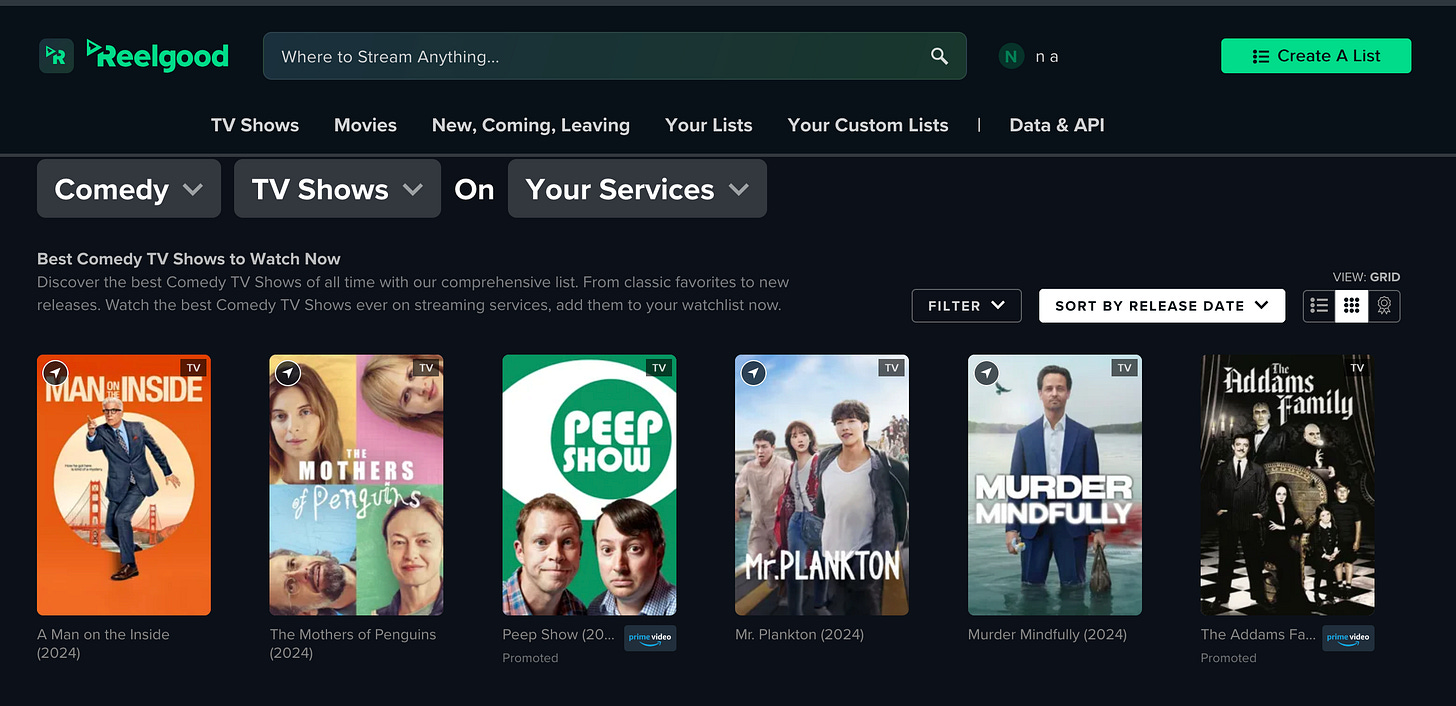Viewport: 1456px width, 706px height.
Task: Click Prime Video badge beside Peep Show
Action: point(650,638)
